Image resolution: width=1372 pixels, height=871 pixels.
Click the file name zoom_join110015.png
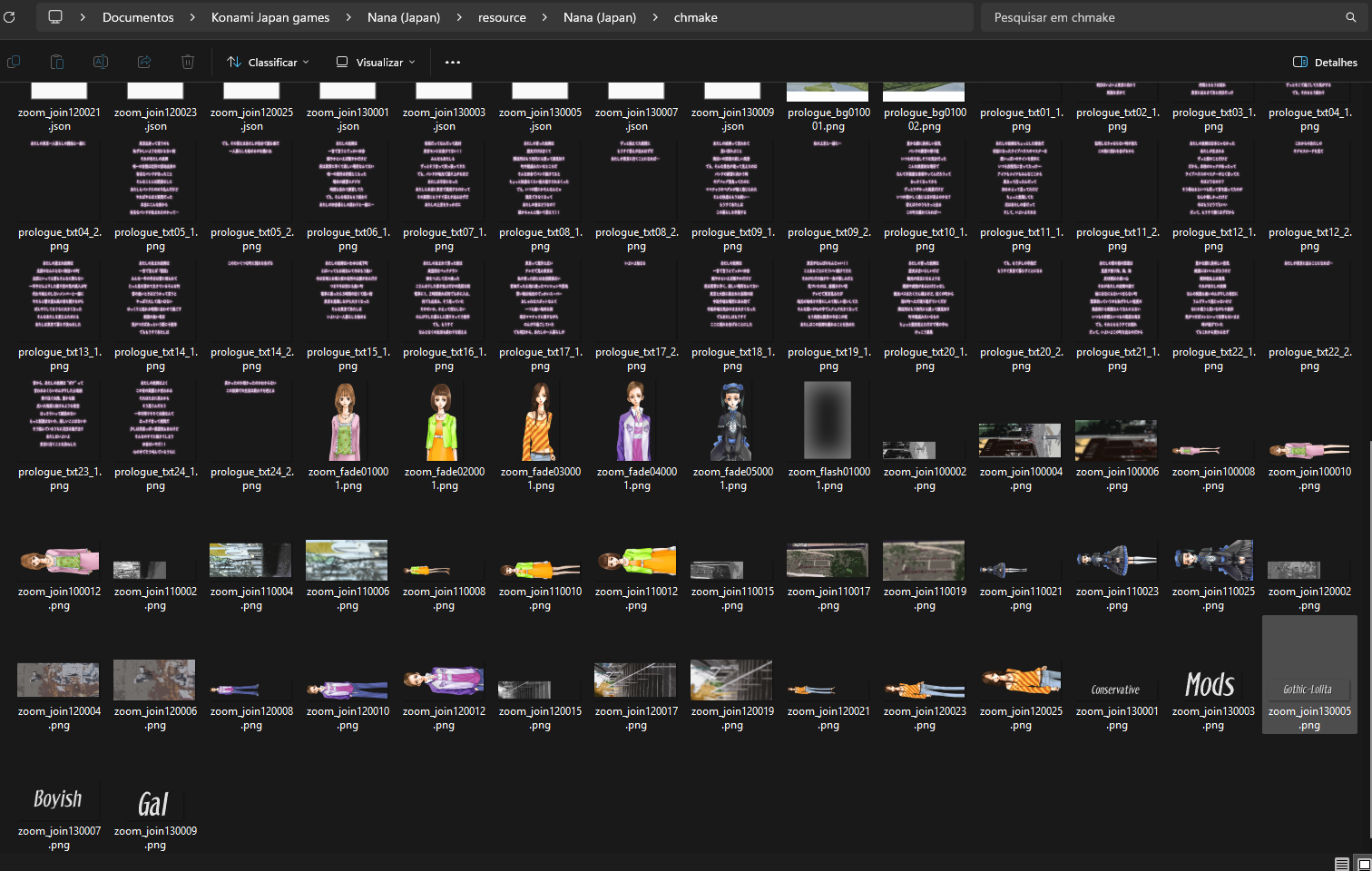(x=732, y=599)
